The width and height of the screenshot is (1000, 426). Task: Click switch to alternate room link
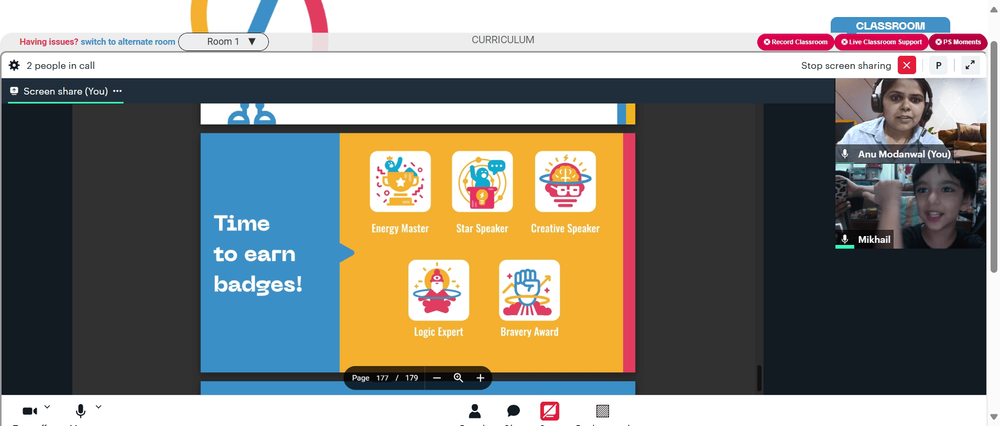click(128, 41)
